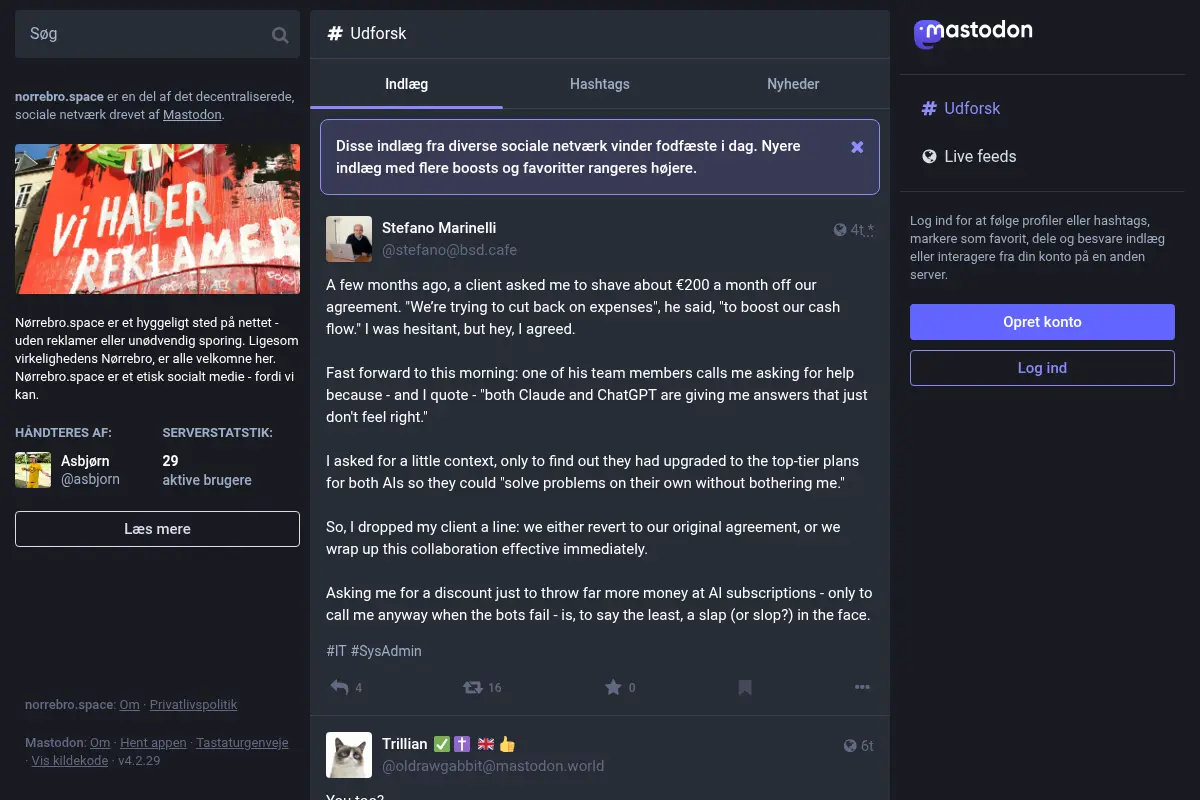Bookmark Stefano Marinelli's post
The width and height of the screenshot is (1200, 800).
(745, 687)
